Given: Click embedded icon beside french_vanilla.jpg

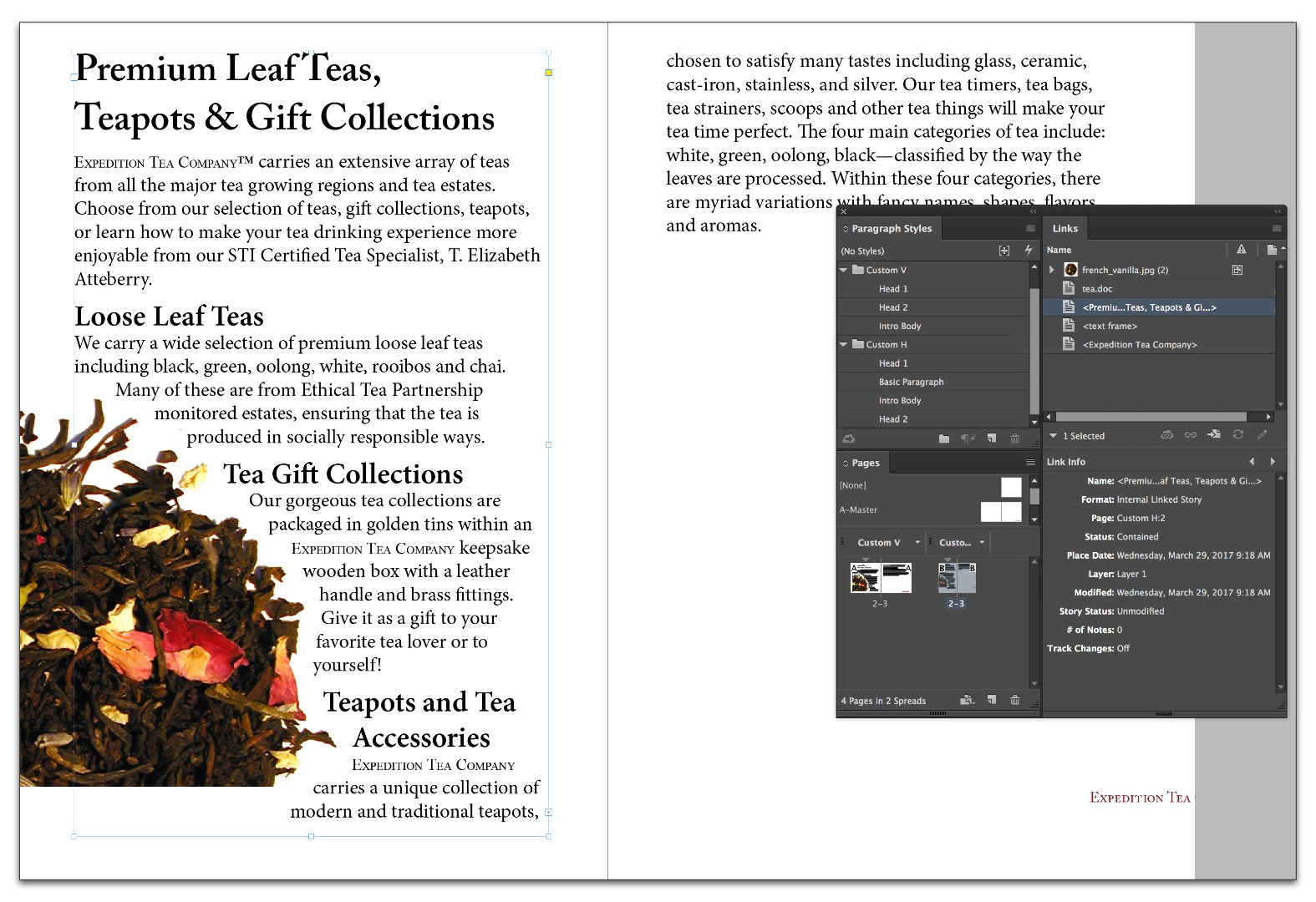Looking at the screenshot, I should (1237, 270).
